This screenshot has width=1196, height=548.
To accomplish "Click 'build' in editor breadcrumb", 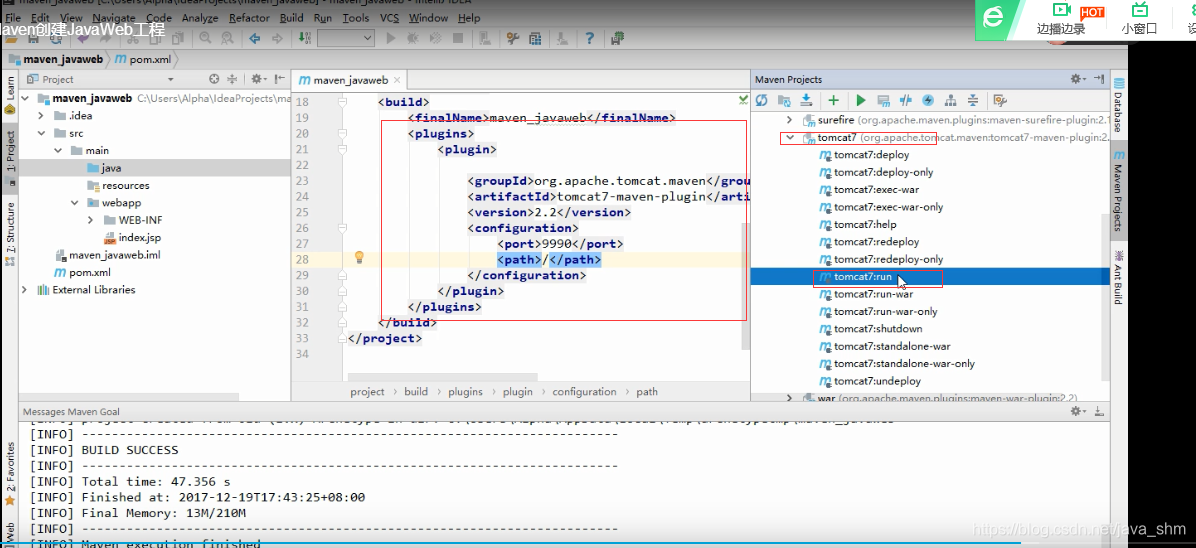I will pos(416,392).
